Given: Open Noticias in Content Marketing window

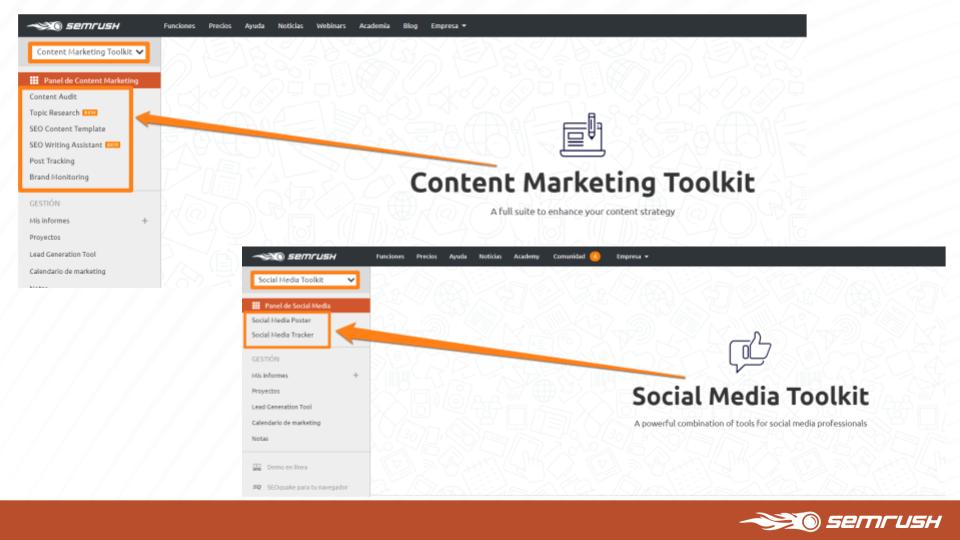Looking at the screenshot, I should coord(290,26).
